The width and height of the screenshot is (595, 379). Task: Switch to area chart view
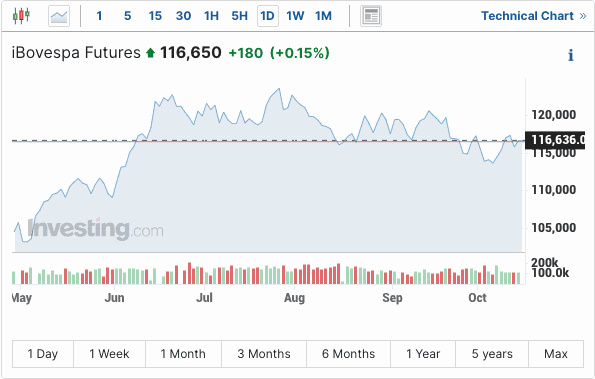point(59,16)
